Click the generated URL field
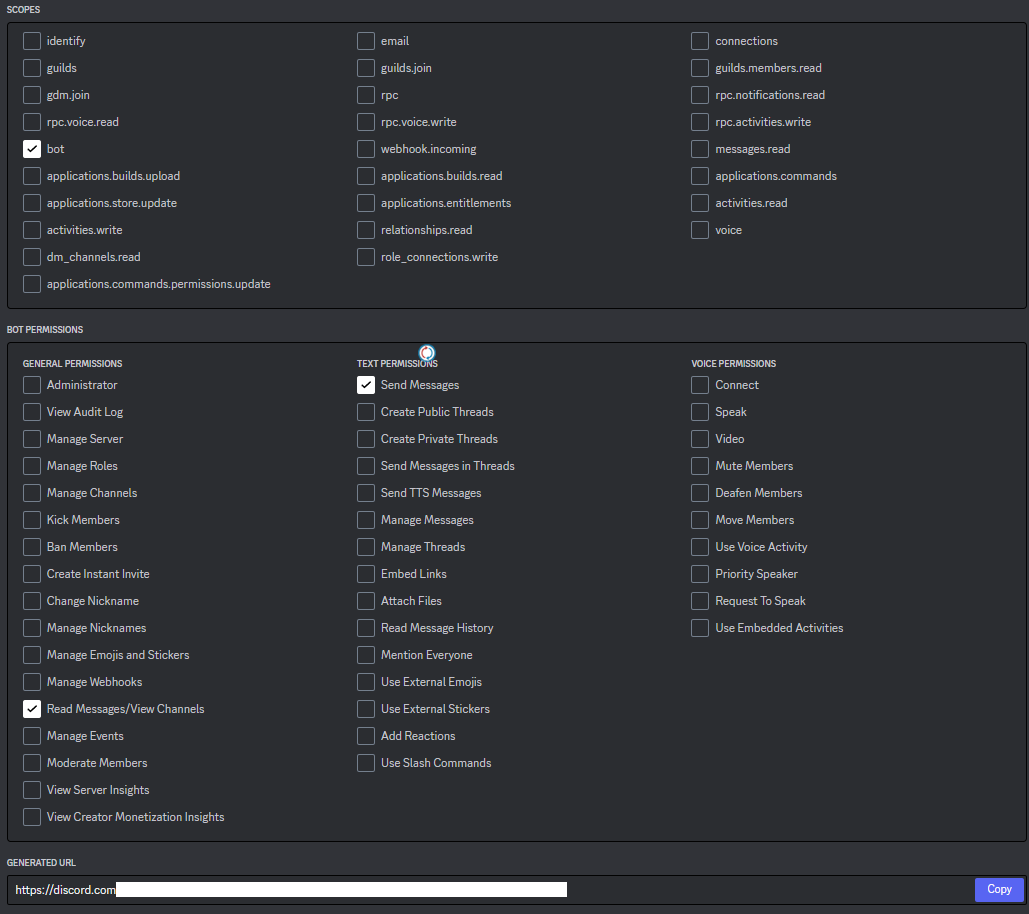The width and height of the screenshot is (1029, 914). point(490,890)
